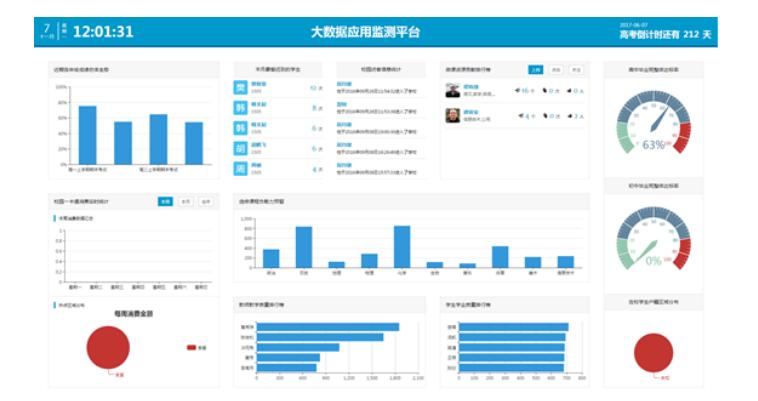Select the highlighted blue tab in campus card consumption panel
The height and width of the screenshot is (401, 758).
pos(165,201)
